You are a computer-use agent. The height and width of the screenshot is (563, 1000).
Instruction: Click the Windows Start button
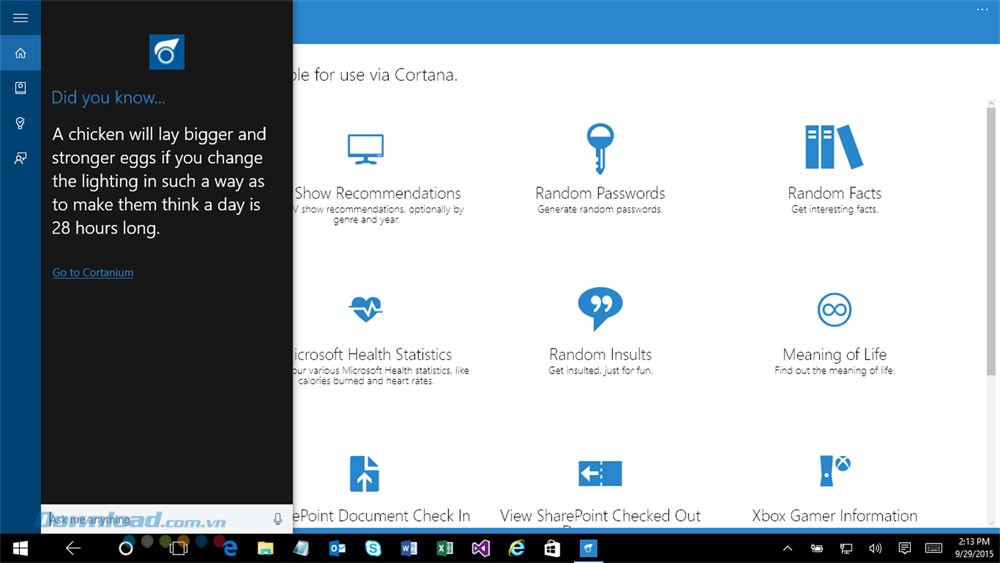tap(20, 548)
